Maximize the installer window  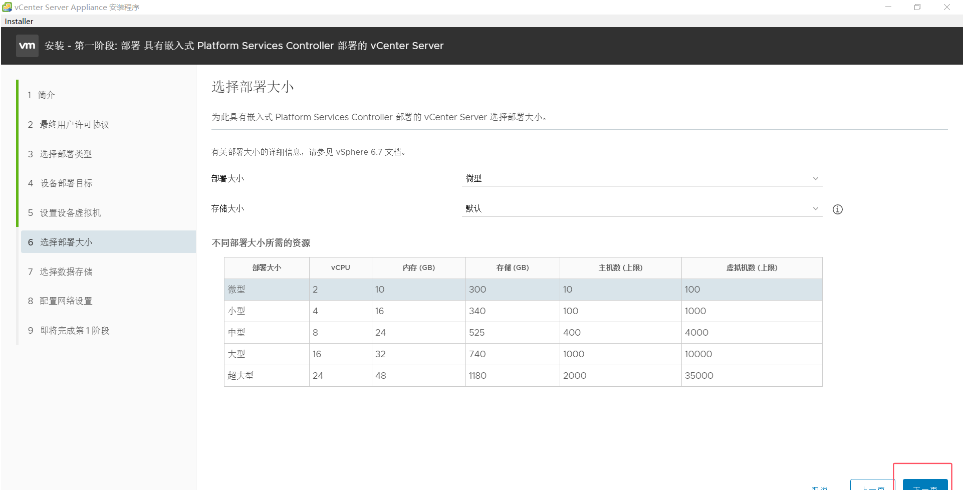pos(917,7)
